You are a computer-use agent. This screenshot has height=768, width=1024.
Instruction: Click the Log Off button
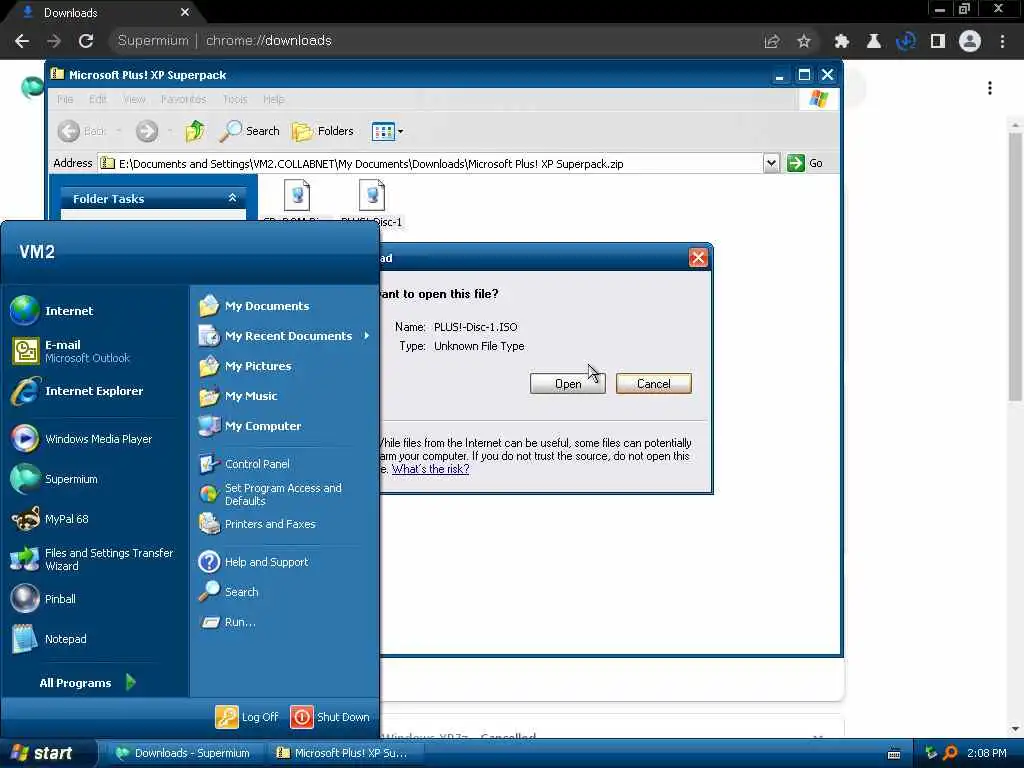247,717
